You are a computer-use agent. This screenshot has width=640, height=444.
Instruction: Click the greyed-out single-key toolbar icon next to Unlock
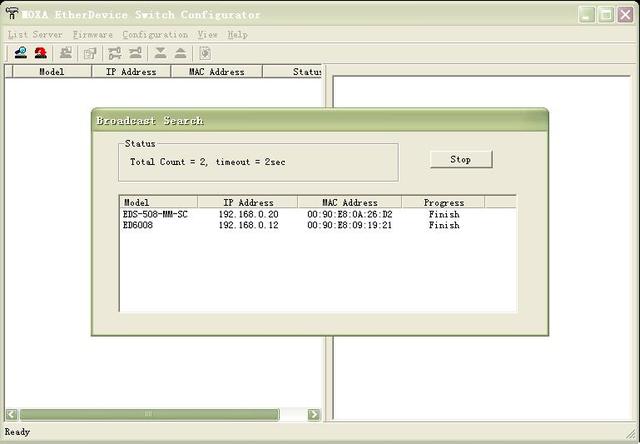click(x=135, y=53)
